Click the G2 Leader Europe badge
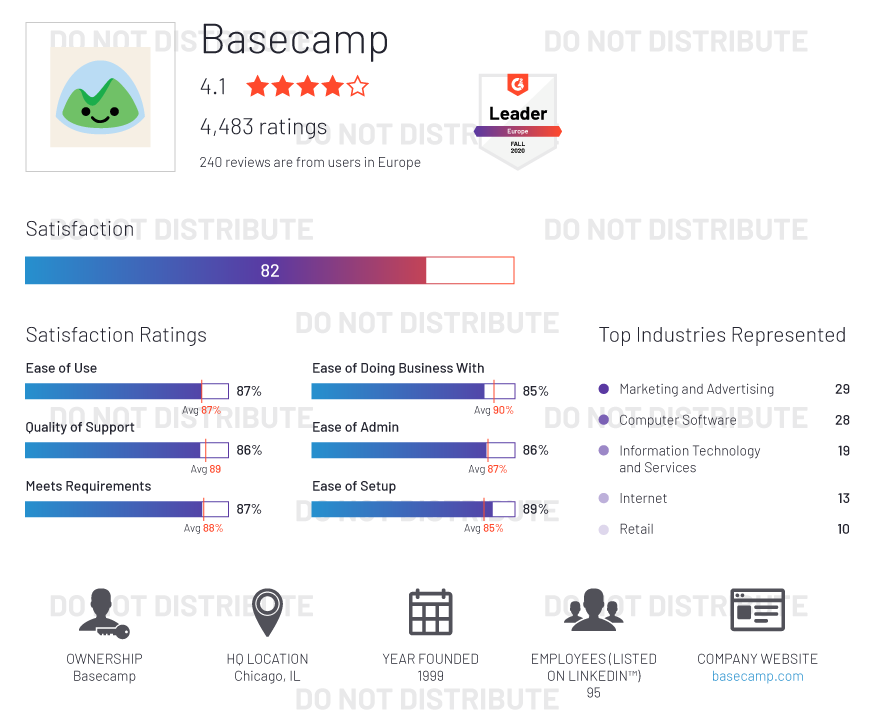This screenshot has width=880, height=719. 517,120
